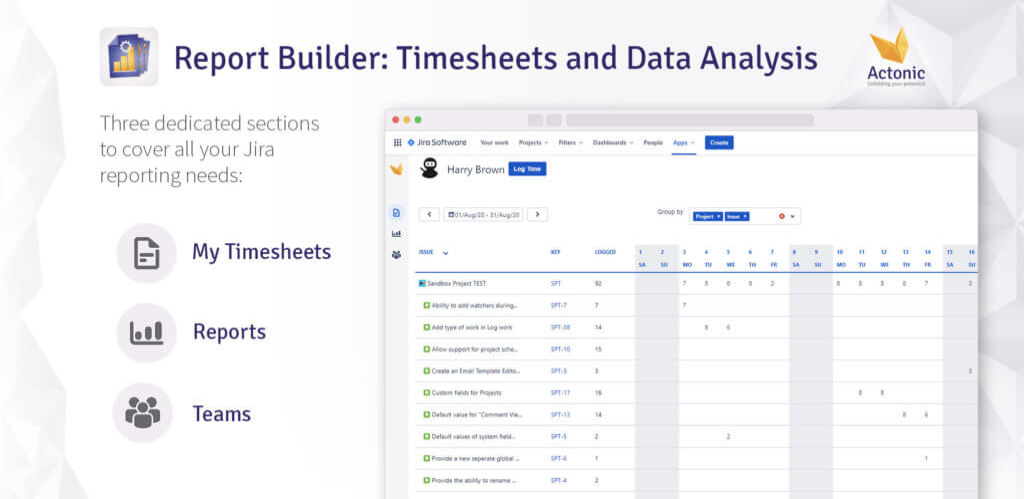Click the story icon beside Add type of work
This screenshot has height=499, width=1024.
coord(427,327)
